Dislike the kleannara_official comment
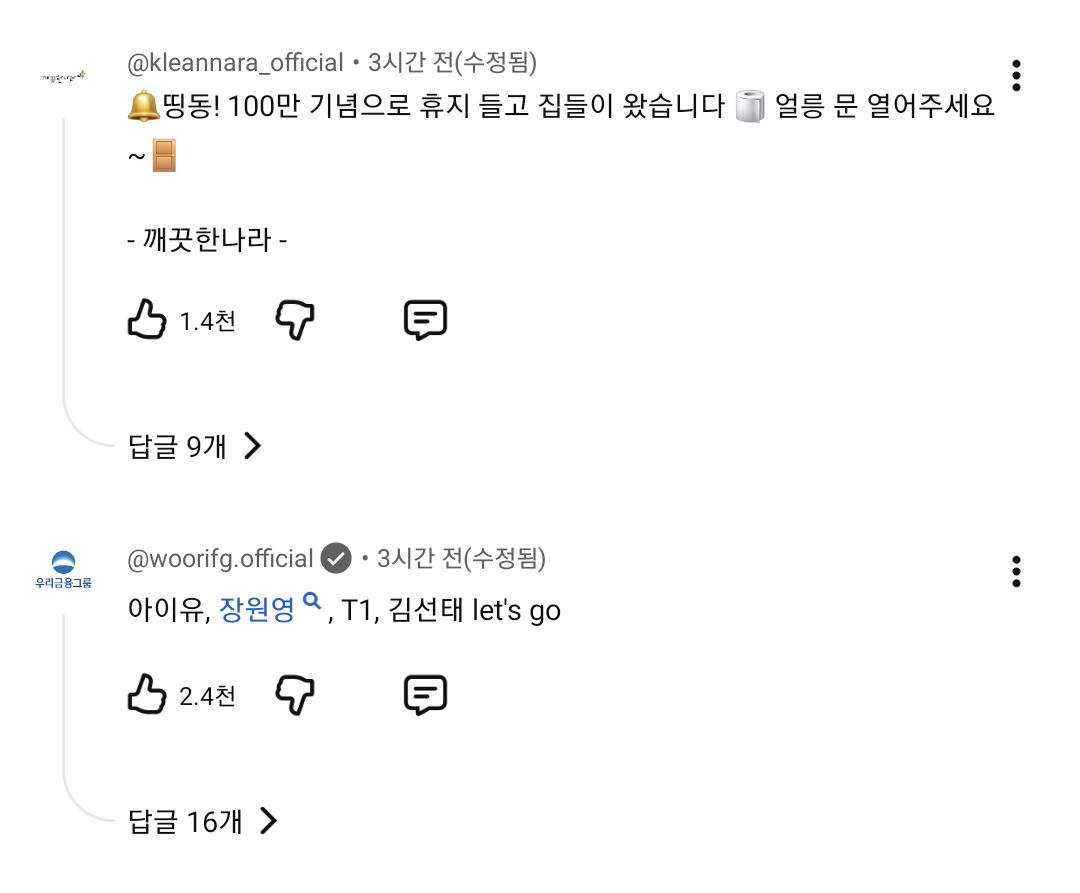This screenshot has width=1080, height=893. click(x=294, y=320)
